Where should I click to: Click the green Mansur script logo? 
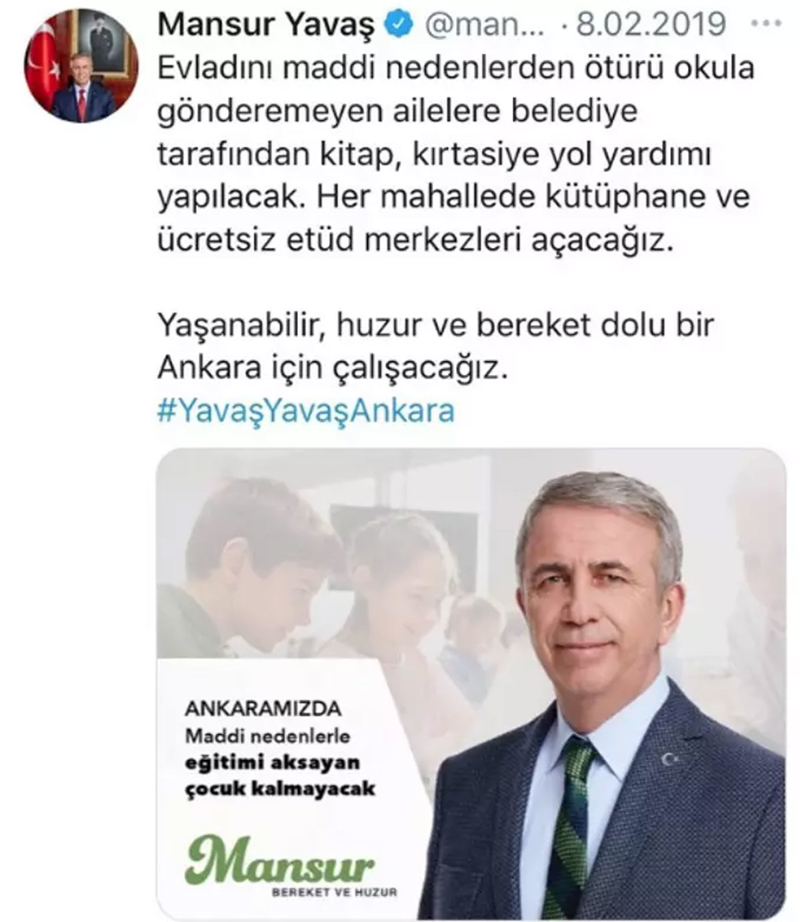(280, 860)
